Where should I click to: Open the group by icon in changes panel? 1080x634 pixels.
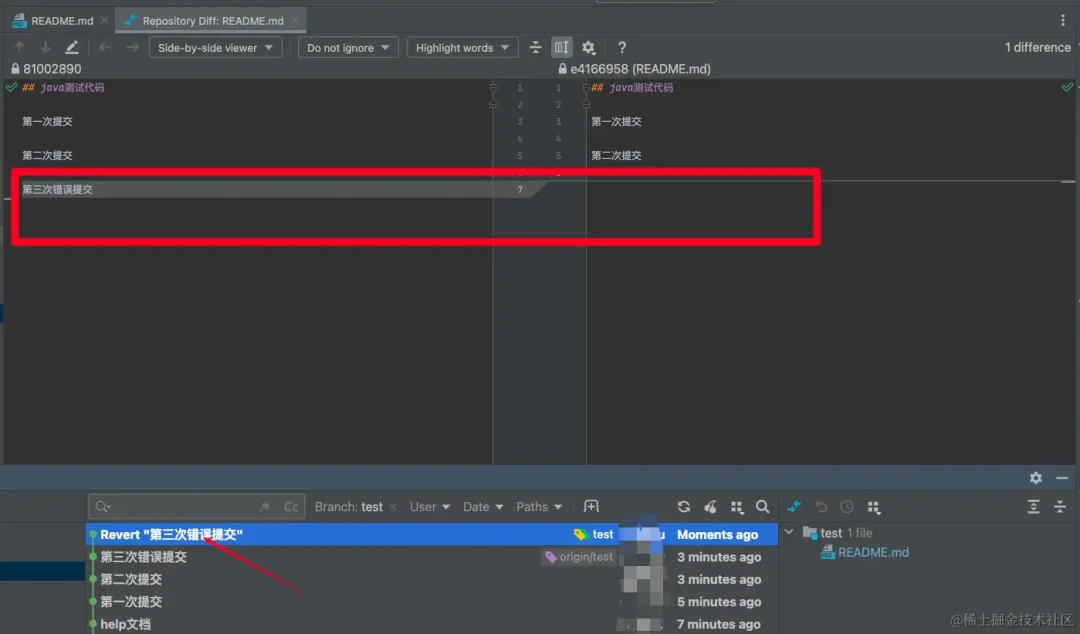[873, 507]
